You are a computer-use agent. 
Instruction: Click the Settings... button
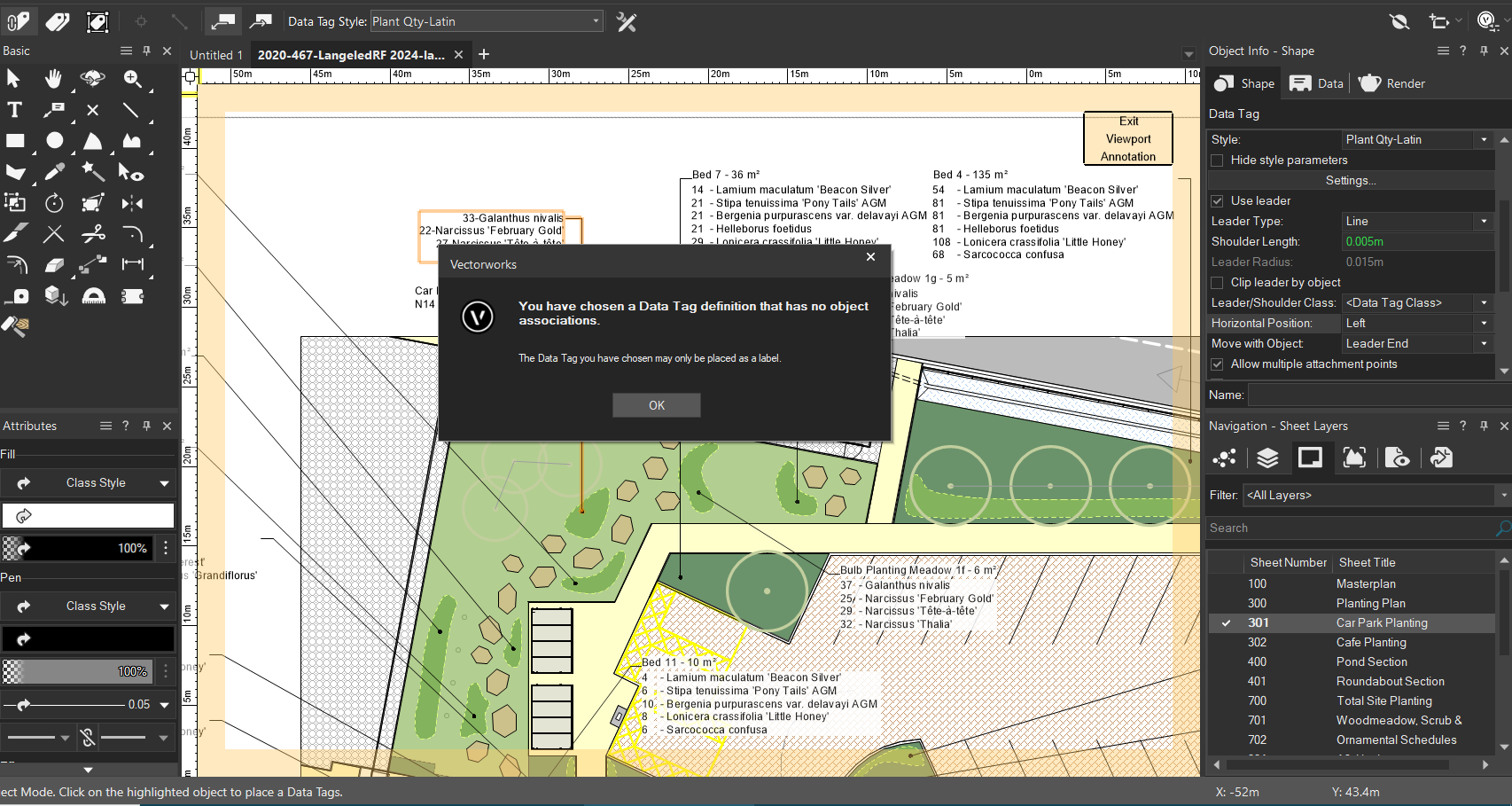click(x=1350, y=181)
